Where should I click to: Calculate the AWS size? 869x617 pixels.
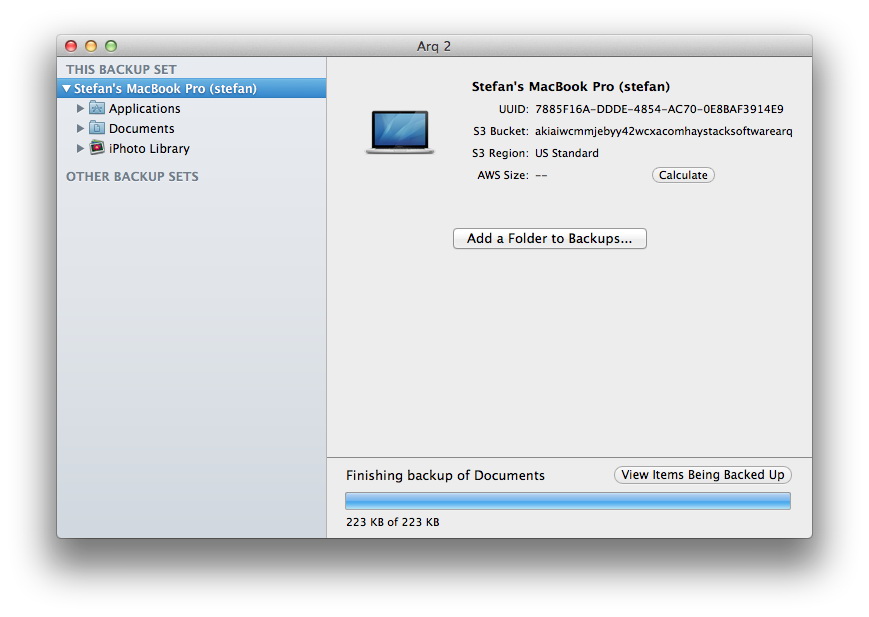pyautogui.click(x=683, y=175)
